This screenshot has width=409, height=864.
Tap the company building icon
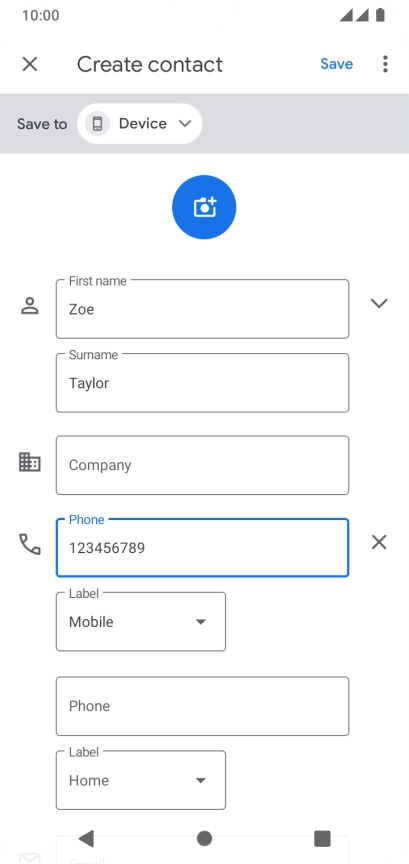30,462
